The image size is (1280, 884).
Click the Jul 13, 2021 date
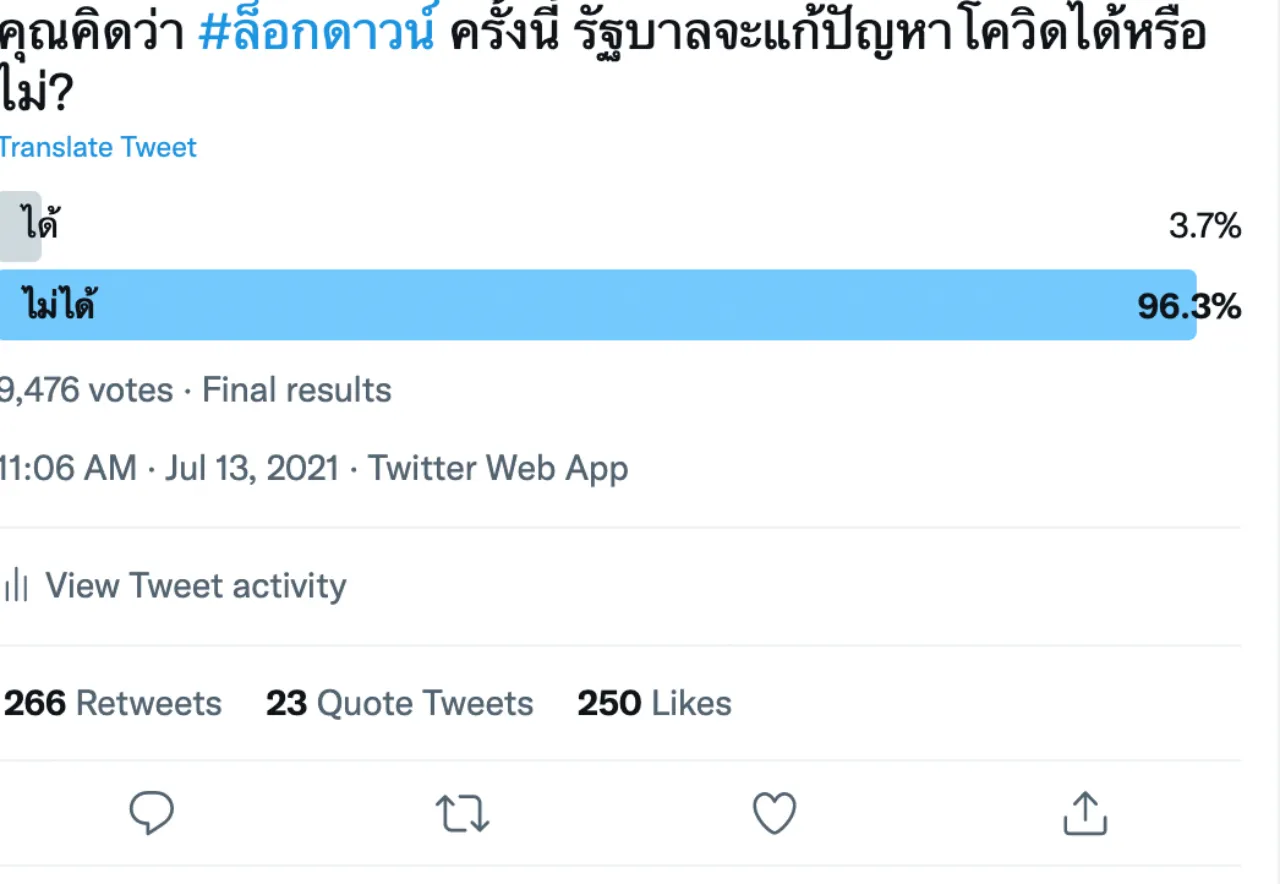pyautogui.click(x=252, y=468)
